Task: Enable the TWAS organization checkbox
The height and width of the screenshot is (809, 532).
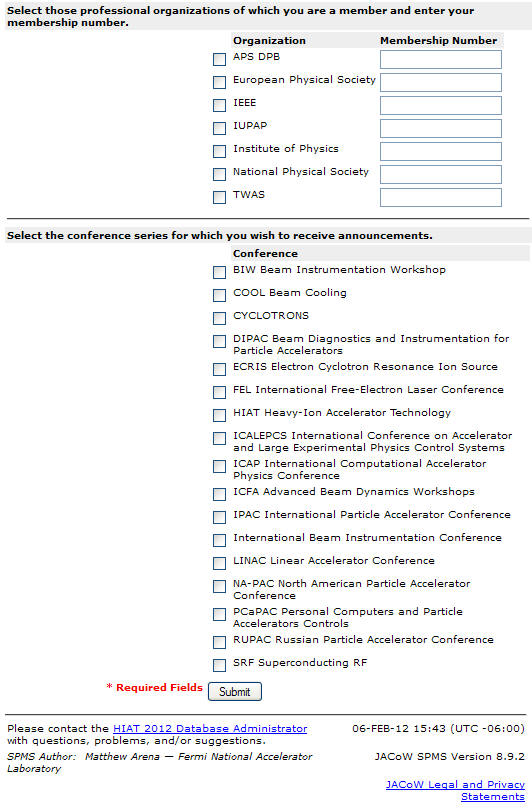Action: pyautogui.click(x=219, y=197)
